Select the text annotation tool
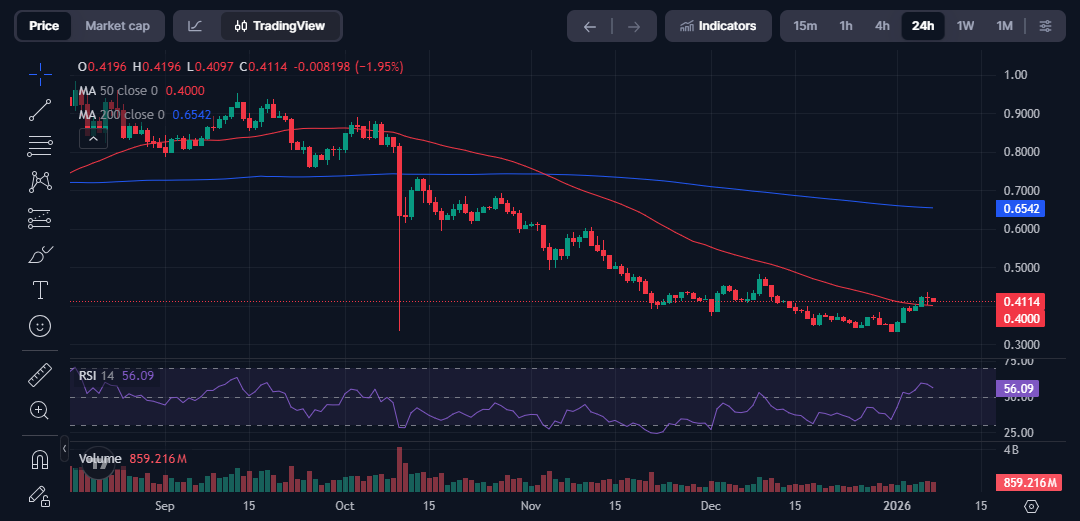The height and width of the screenshot is (521, 1080). coord(40,290)
